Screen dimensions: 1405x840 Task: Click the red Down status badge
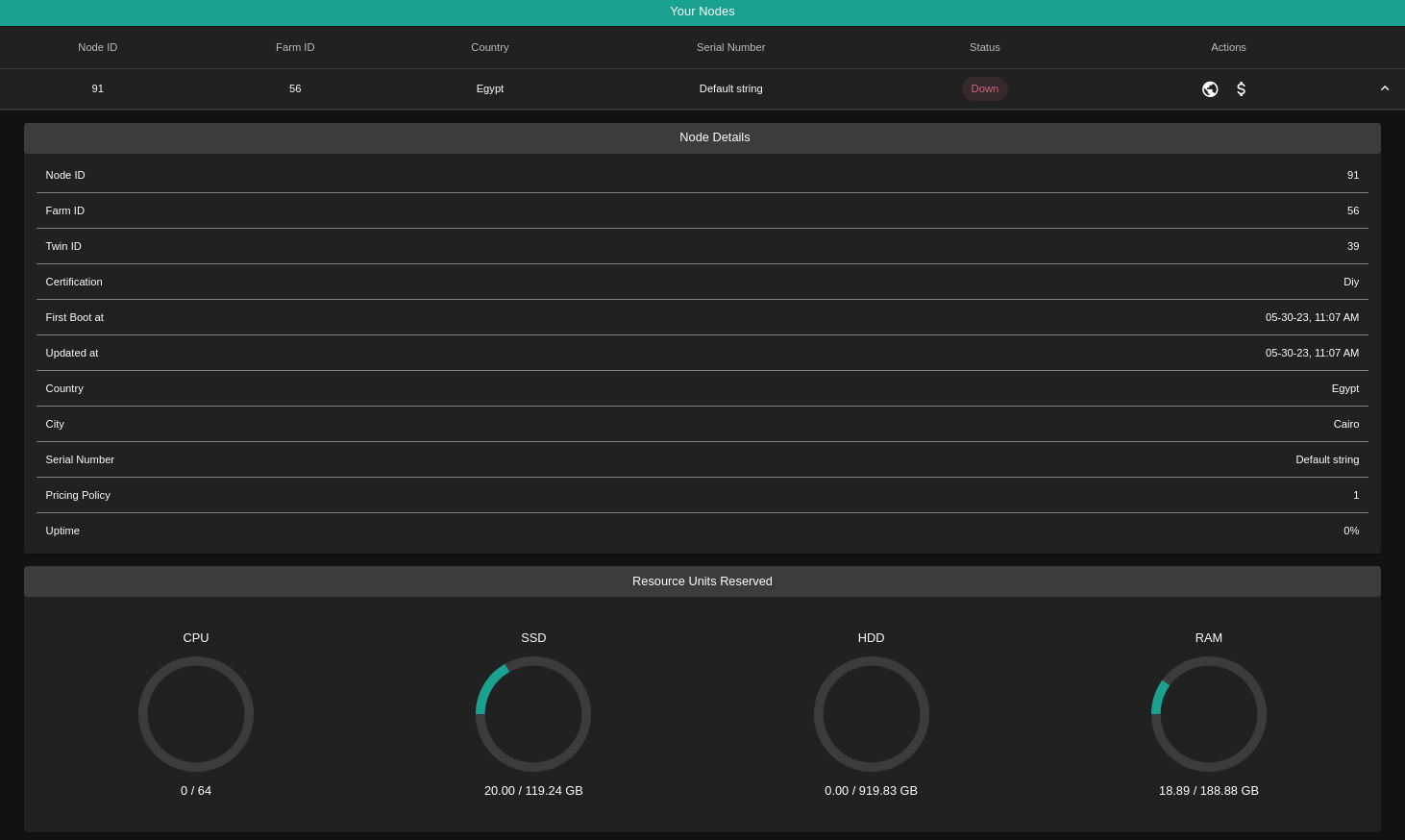point(984,88)
